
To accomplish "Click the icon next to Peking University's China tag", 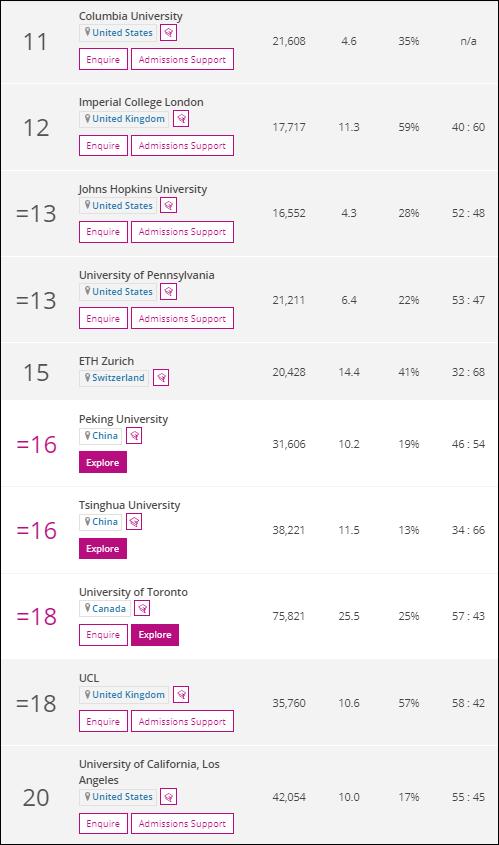I will click(134, 435).
